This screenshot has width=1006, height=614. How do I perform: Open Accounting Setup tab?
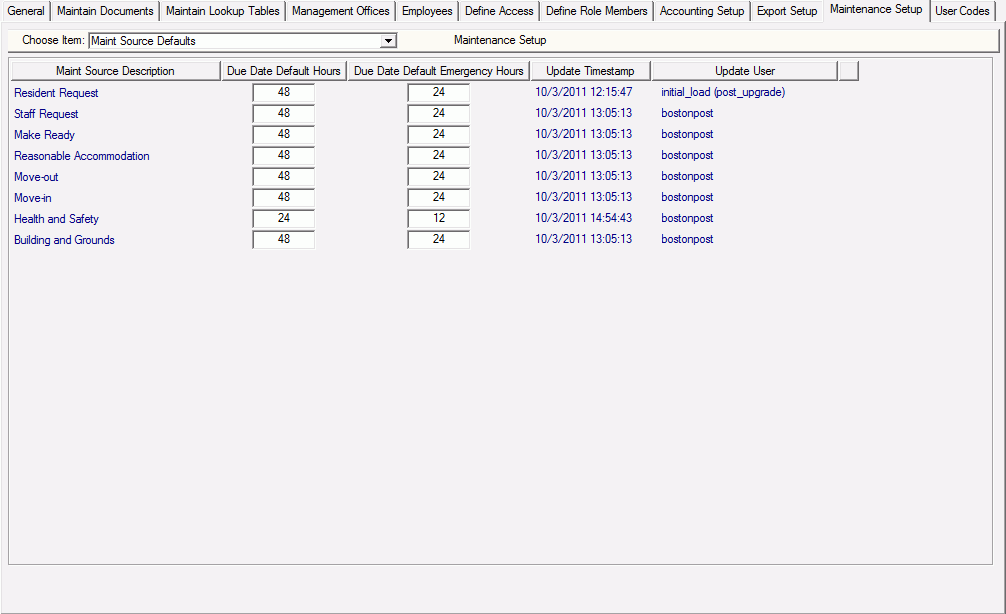(x=702, y=11)
